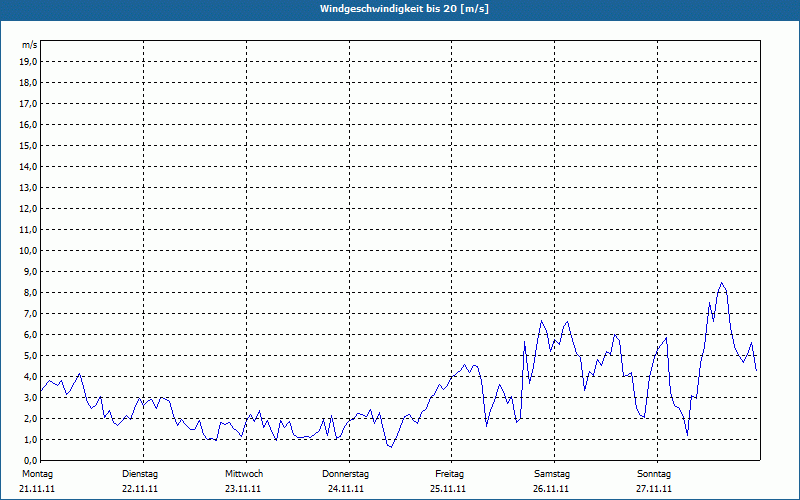The image size is (800, 500).
Task: Click the 'Mittwoch' day label
Action: click(244, 474)
